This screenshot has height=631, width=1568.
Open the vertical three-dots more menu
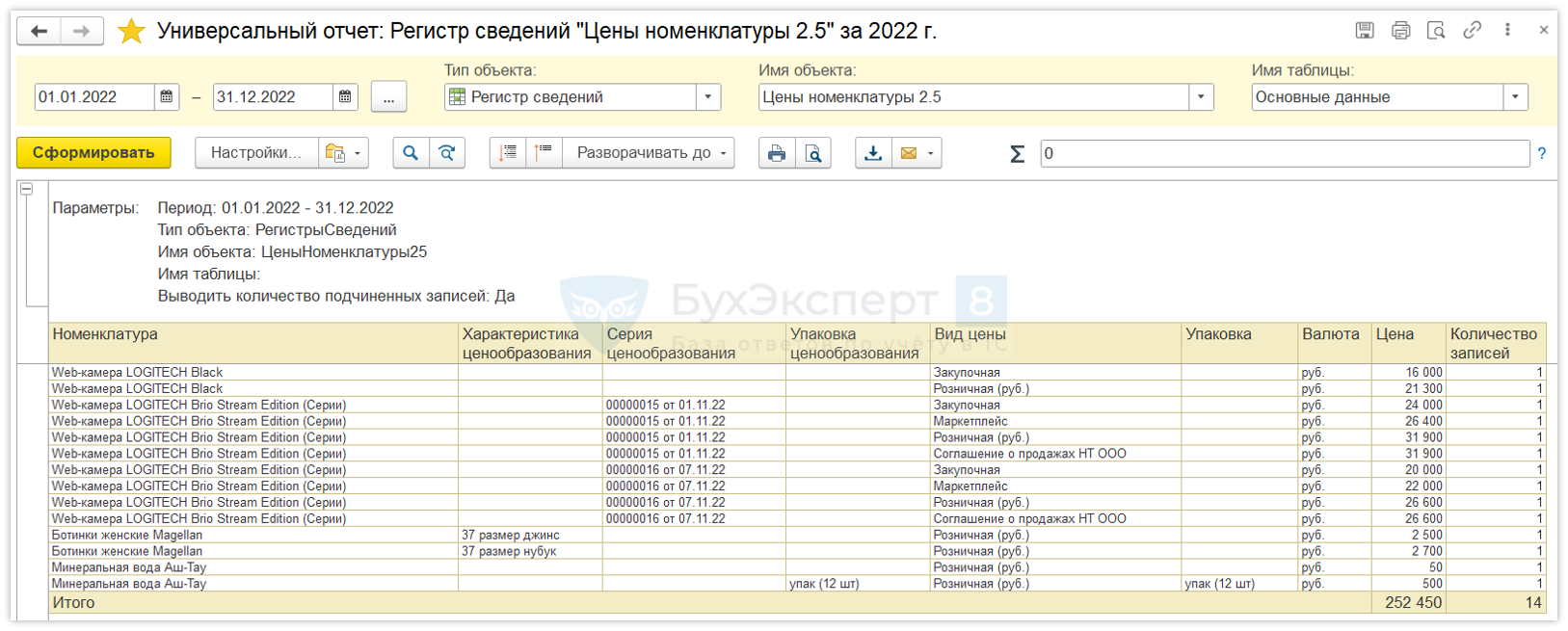(x=1507, y=30)
